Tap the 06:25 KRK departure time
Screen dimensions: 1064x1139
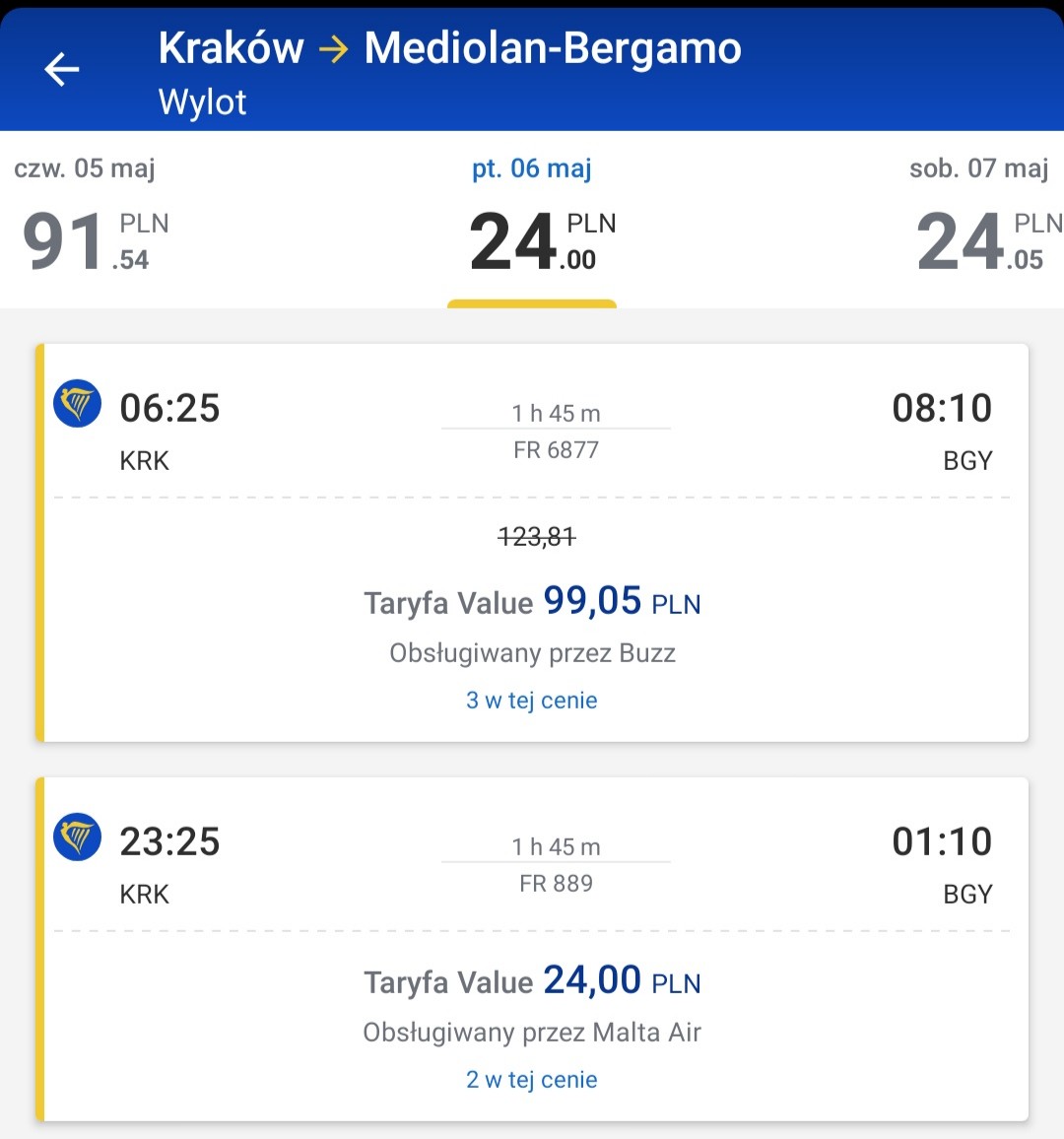tap(170, 408)
